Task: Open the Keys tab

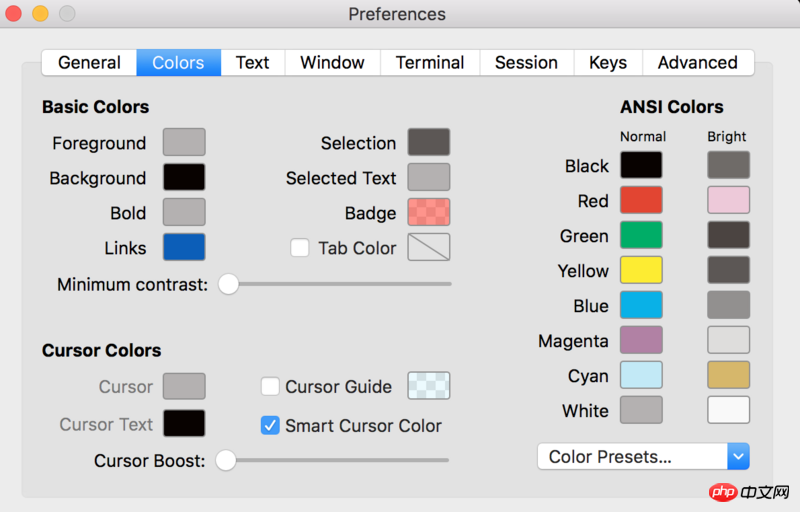Action: click(x=608, y=62)
